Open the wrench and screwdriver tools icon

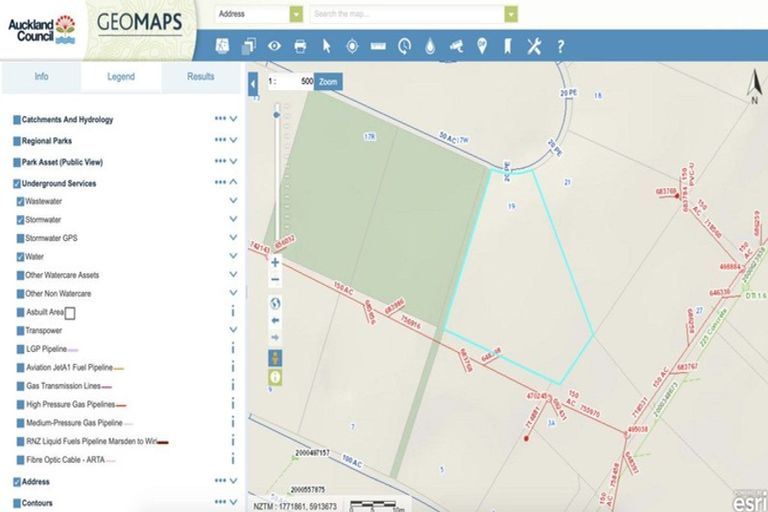(534, 46)
